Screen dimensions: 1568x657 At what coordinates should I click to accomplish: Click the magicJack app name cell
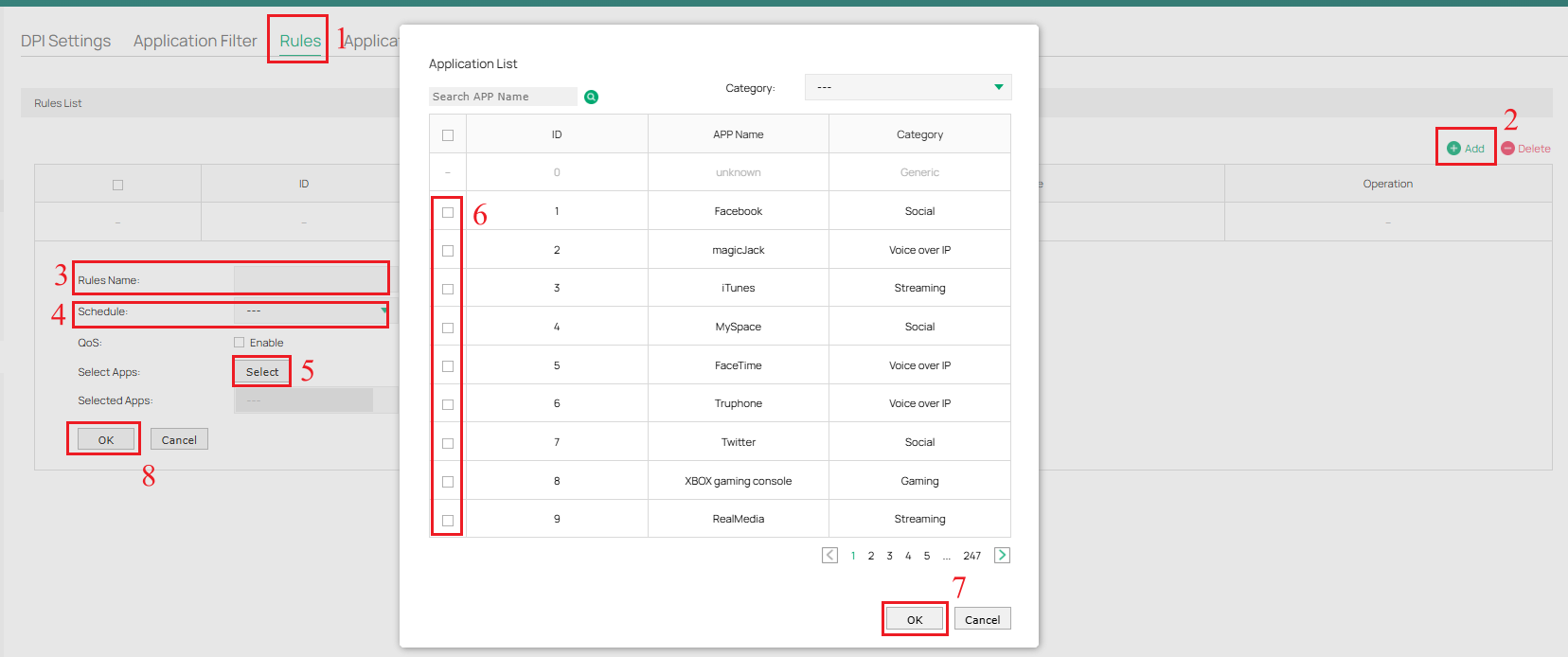tap(739, 250)
